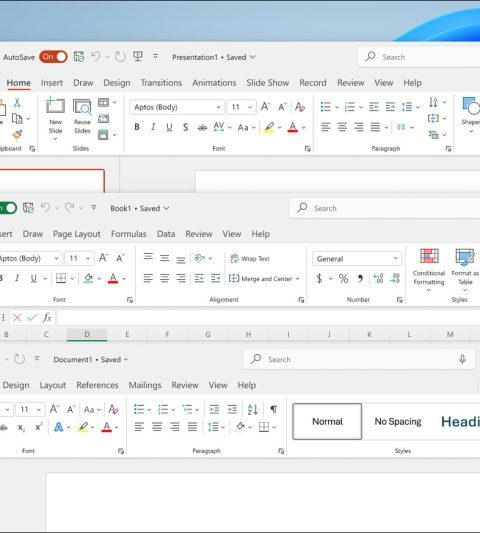Open the Slide Show tab

pyautogui.click(x=268, y=83)
